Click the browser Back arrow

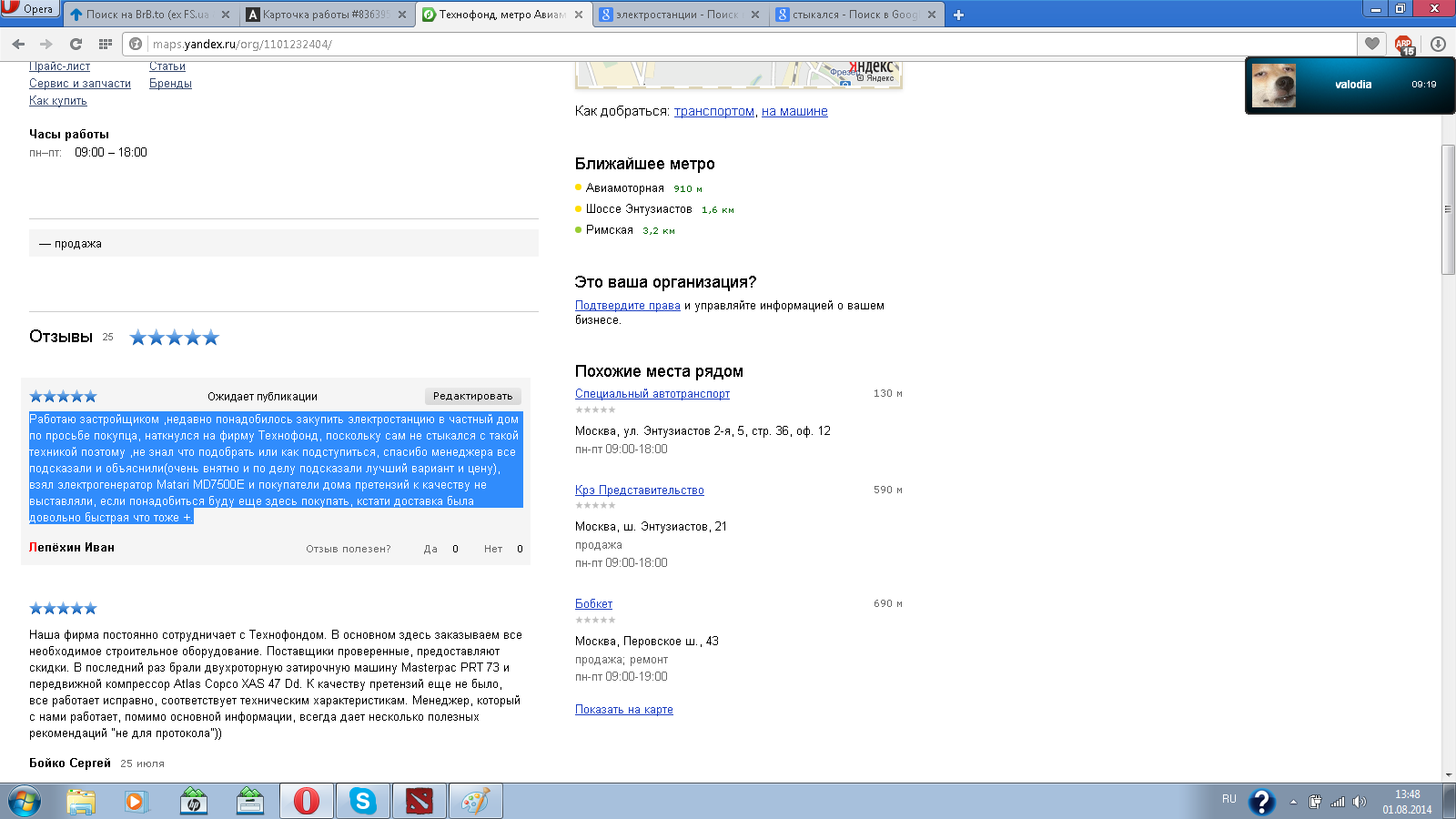18,44
